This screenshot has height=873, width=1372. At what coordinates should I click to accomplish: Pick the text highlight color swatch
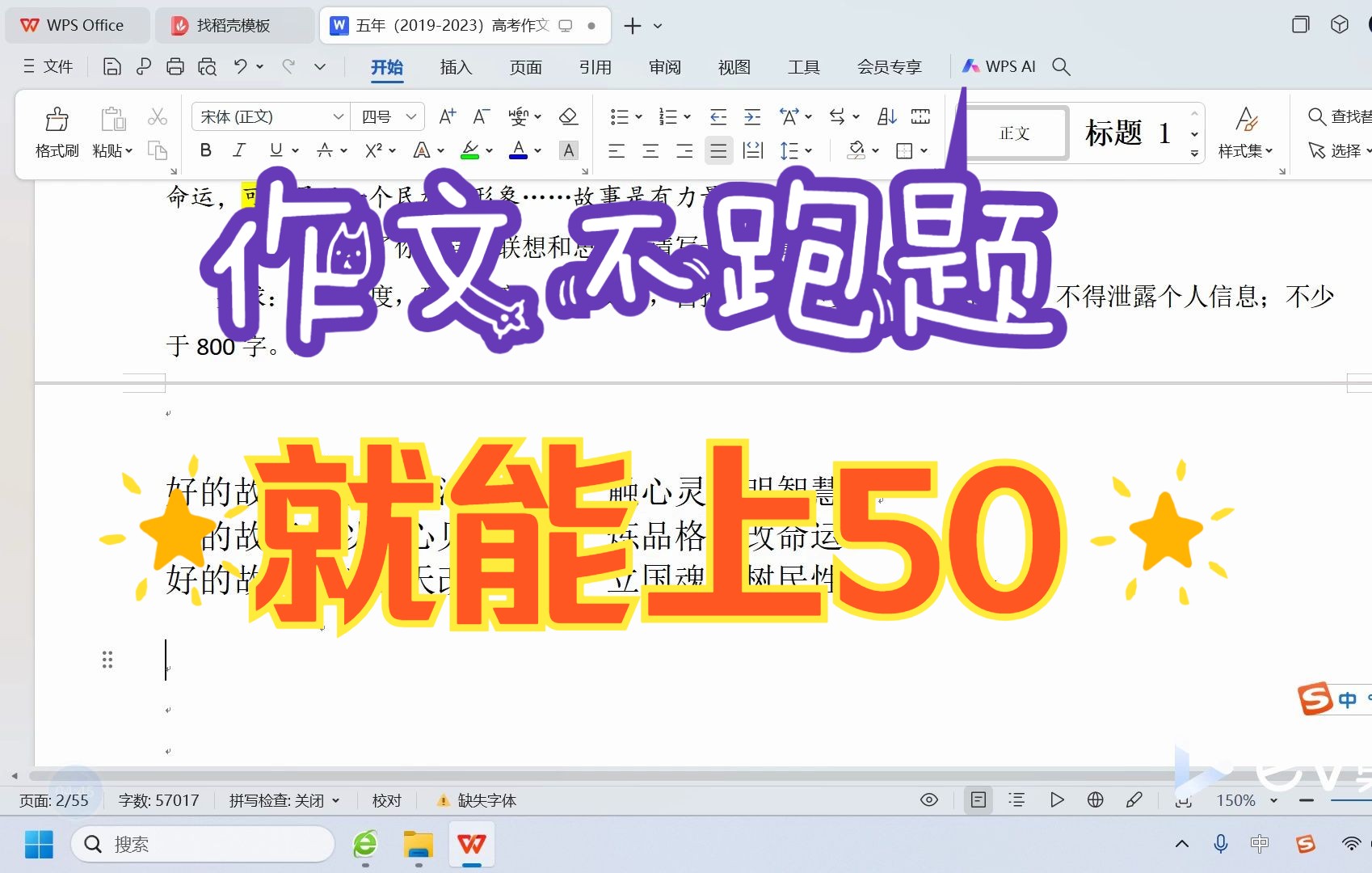click(469, 150)
